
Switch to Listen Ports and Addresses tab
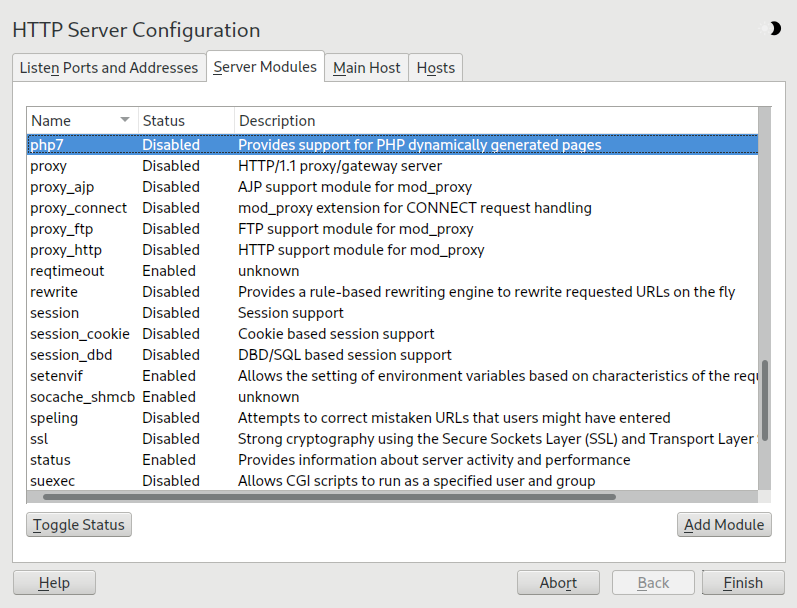pos(109,68)
